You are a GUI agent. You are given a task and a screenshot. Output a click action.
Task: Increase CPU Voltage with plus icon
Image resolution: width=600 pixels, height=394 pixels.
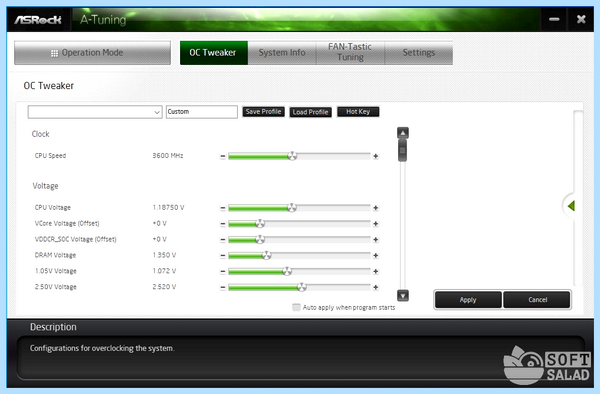pyautogui.click(x=376, y=208)
